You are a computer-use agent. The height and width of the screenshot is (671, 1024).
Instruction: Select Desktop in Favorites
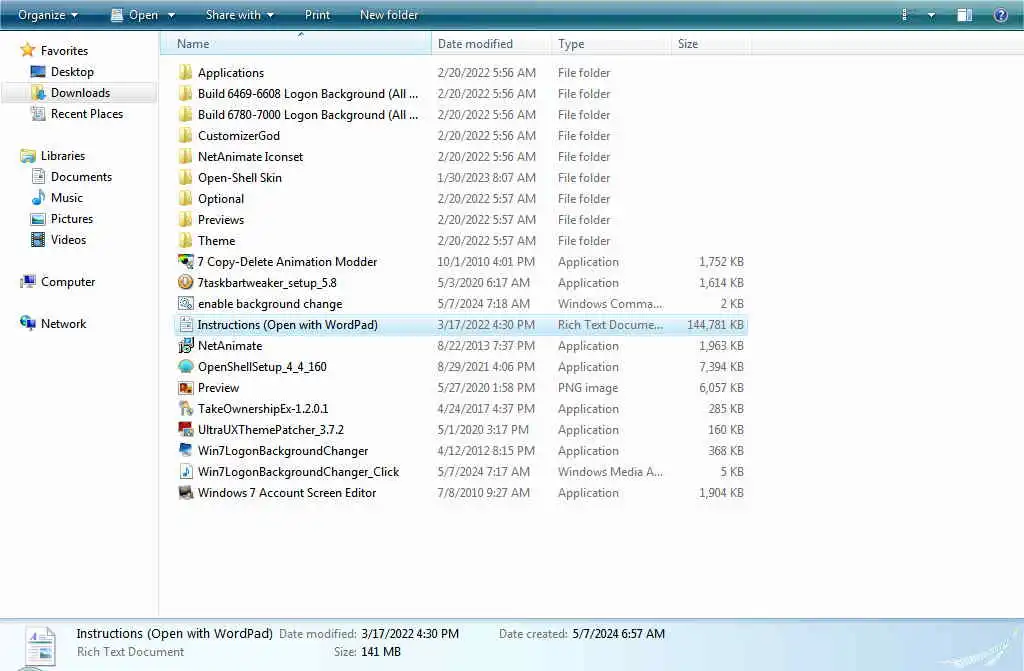pyautogui.click(x=72, y=71)
